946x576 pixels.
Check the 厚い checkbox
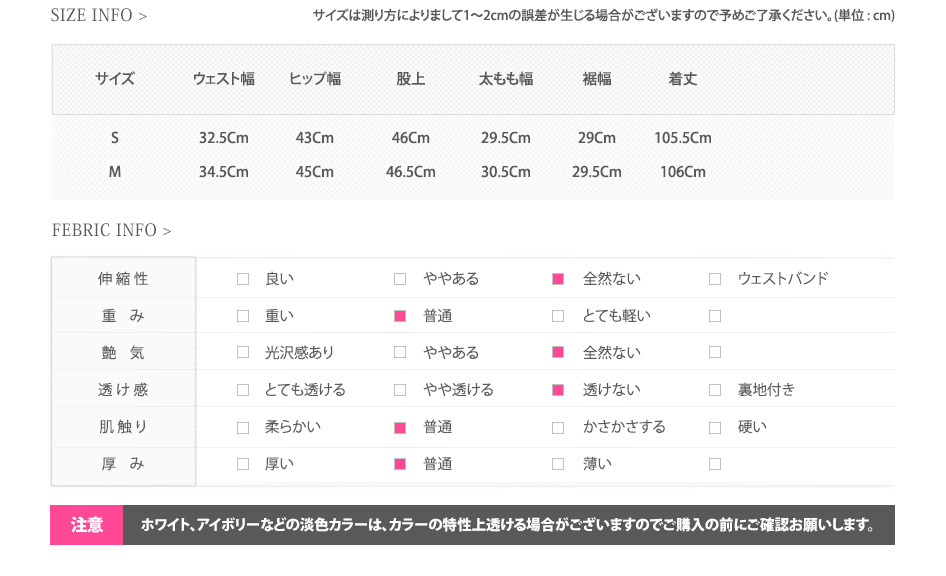(243, 464)
